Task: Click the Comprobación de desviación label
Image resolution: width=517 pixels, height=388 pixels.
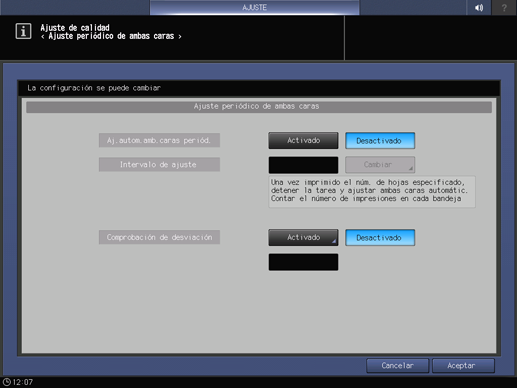Action: pos(159,237)
